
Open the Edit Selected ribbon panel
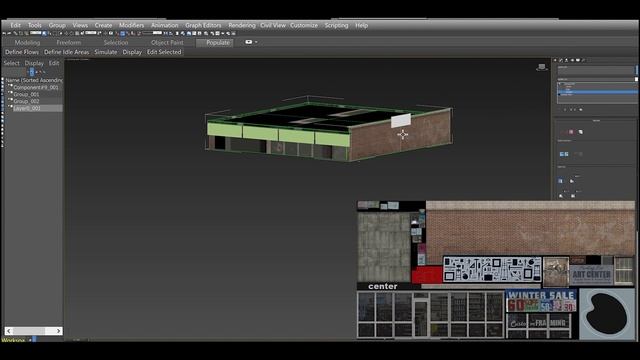164,52
